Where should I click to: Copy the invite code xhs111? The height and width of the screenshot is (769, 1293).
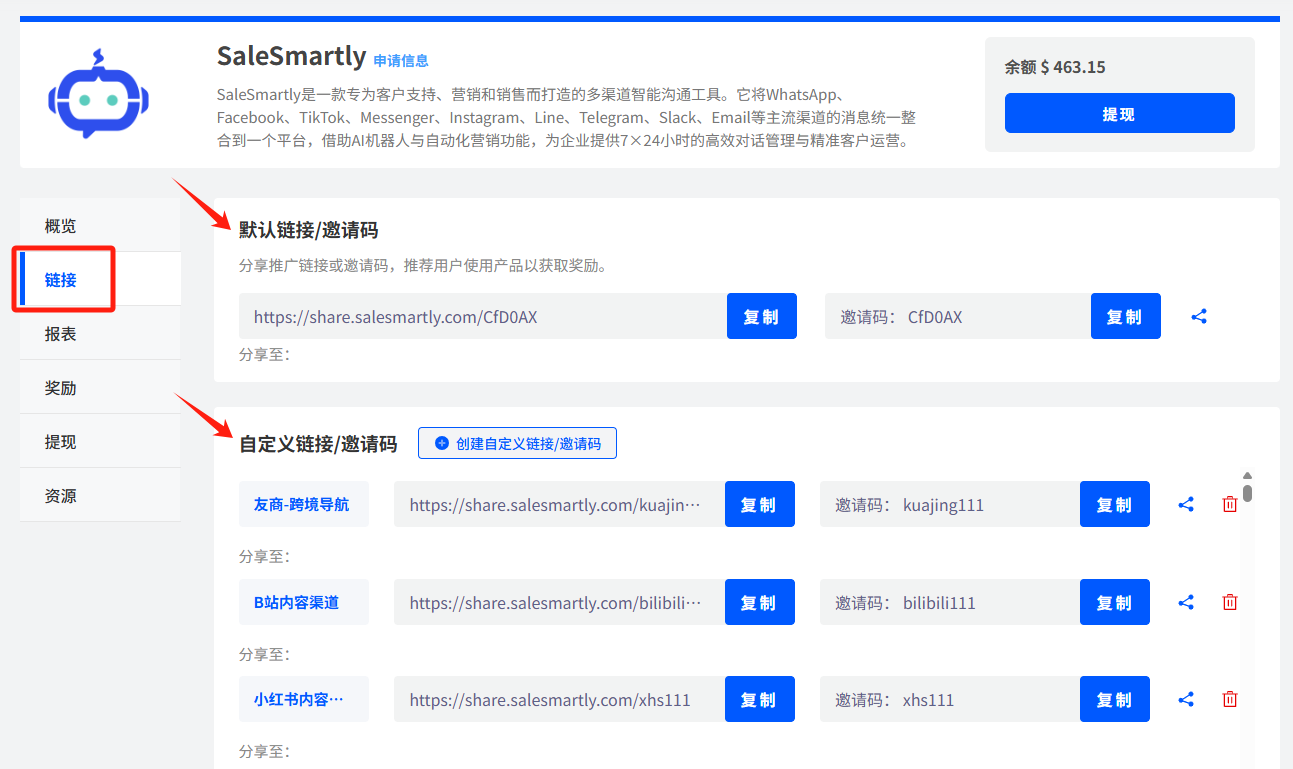pyautogui.click(x=1114, y=700)
